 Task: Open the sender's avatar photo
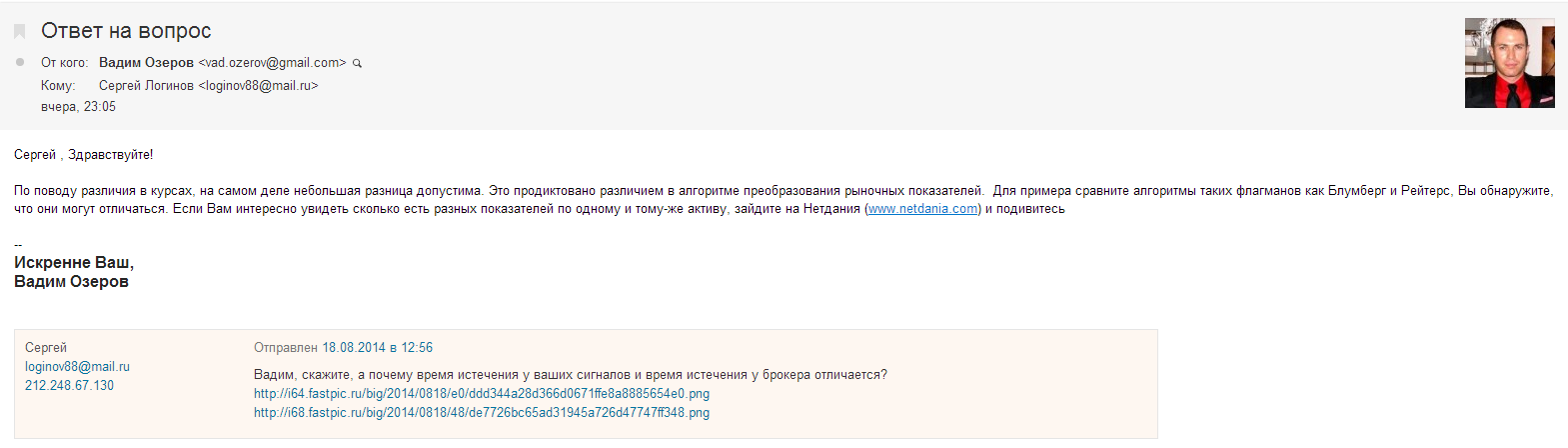(1509, 63)
